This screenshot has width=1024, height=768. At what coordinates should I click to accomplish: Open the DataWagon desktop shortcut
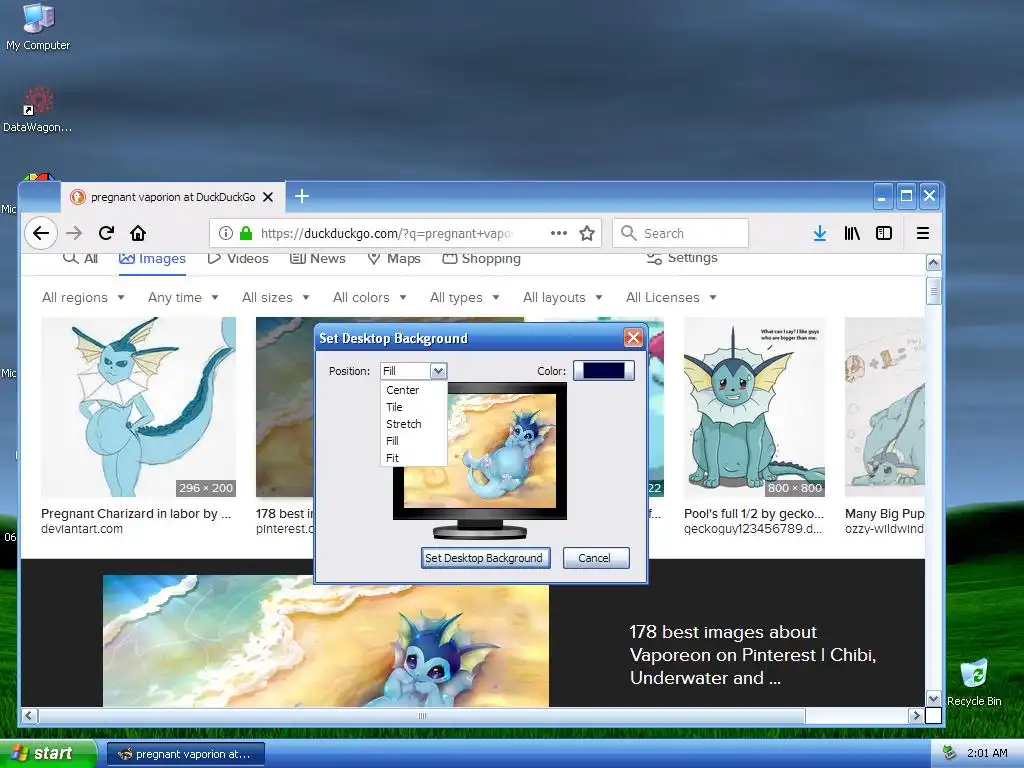(38, 110)
